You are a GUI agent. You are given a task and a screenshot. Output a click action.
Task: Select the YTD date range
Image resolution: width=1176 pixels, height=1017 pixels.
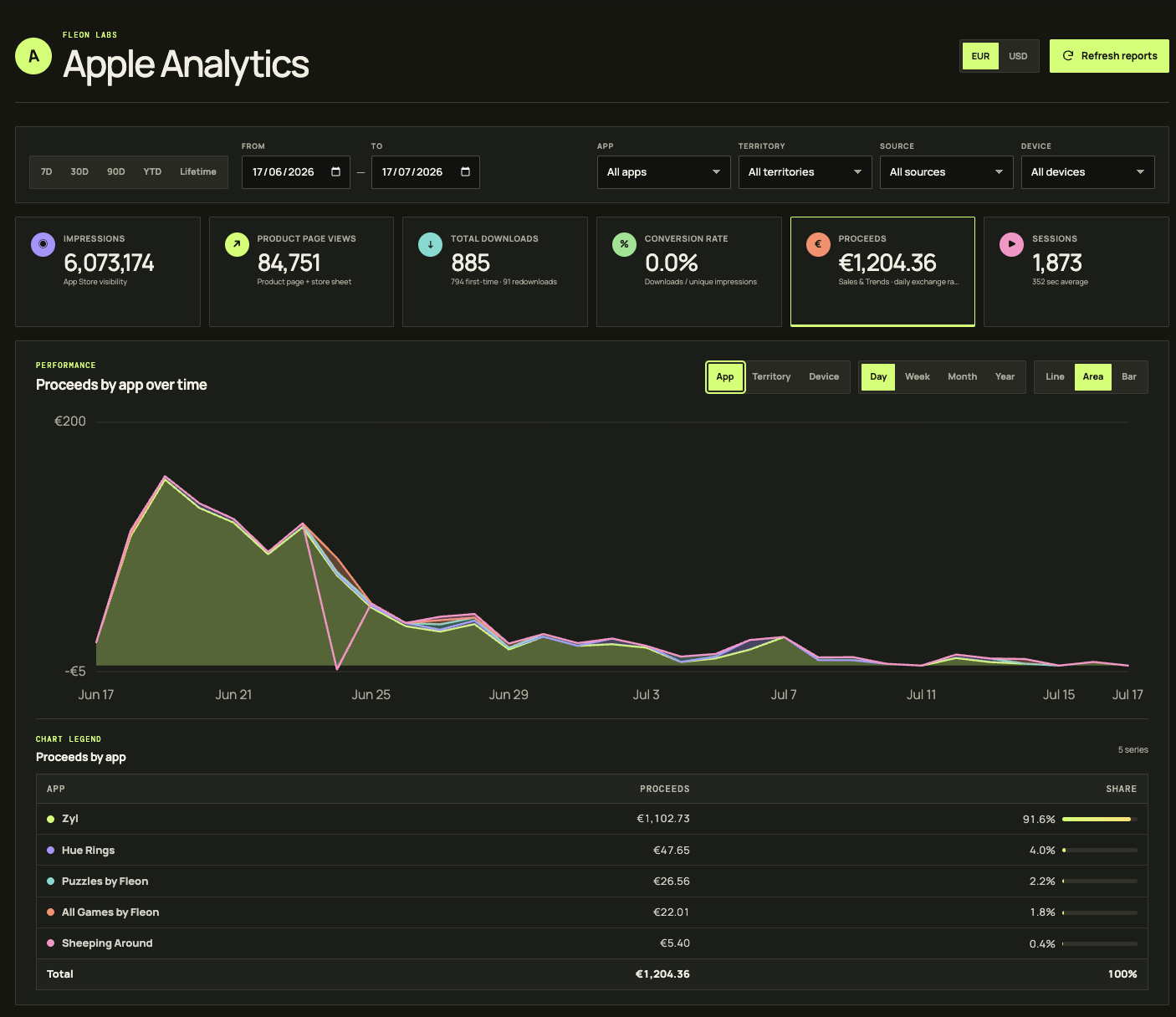(152, 171)
